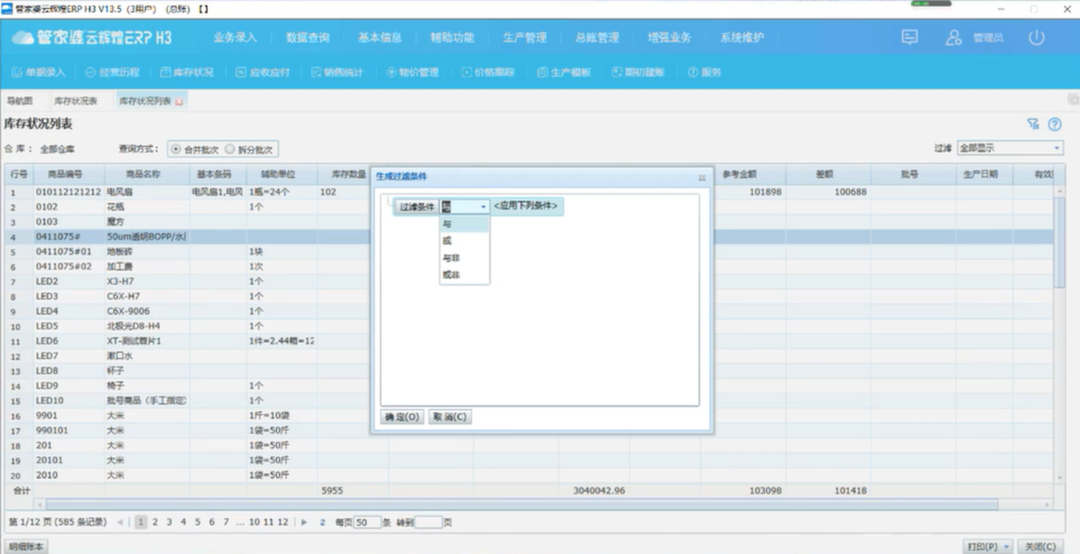Go to page 3 in pagination

click(x=169, y=522)
